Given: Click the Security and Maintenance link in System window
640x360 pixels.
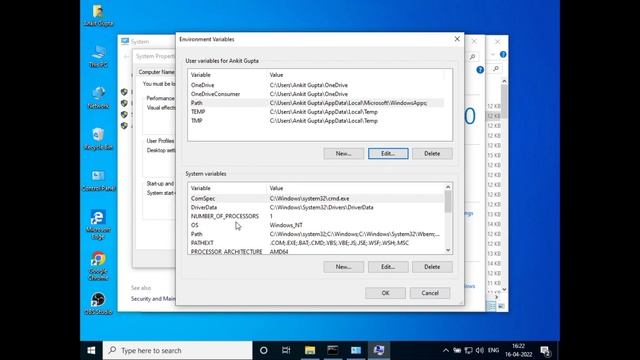Looking at the screenshot, I should click(153, 299).
